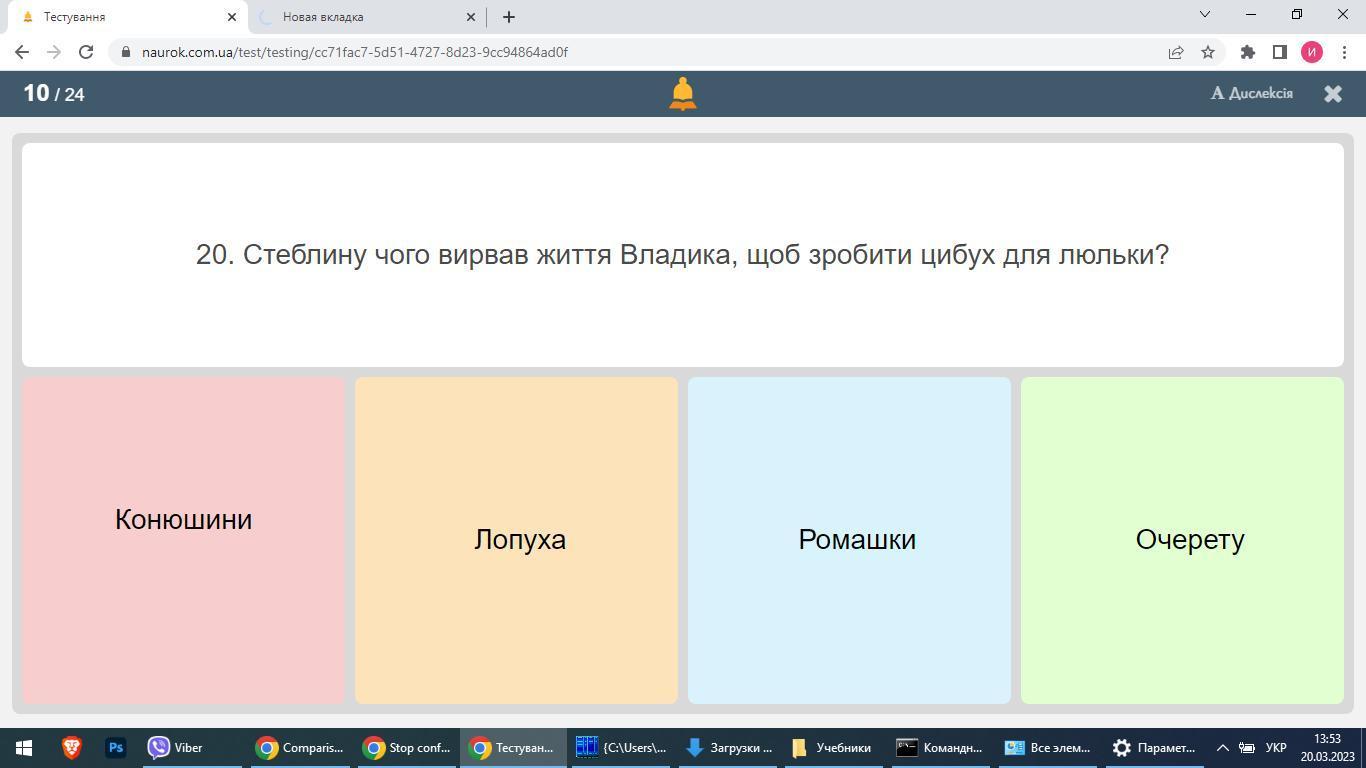The width and height of the screenshot is (1366, 768).
Task: Launch Brave browser from taskbar
Action: pos(72,748)
